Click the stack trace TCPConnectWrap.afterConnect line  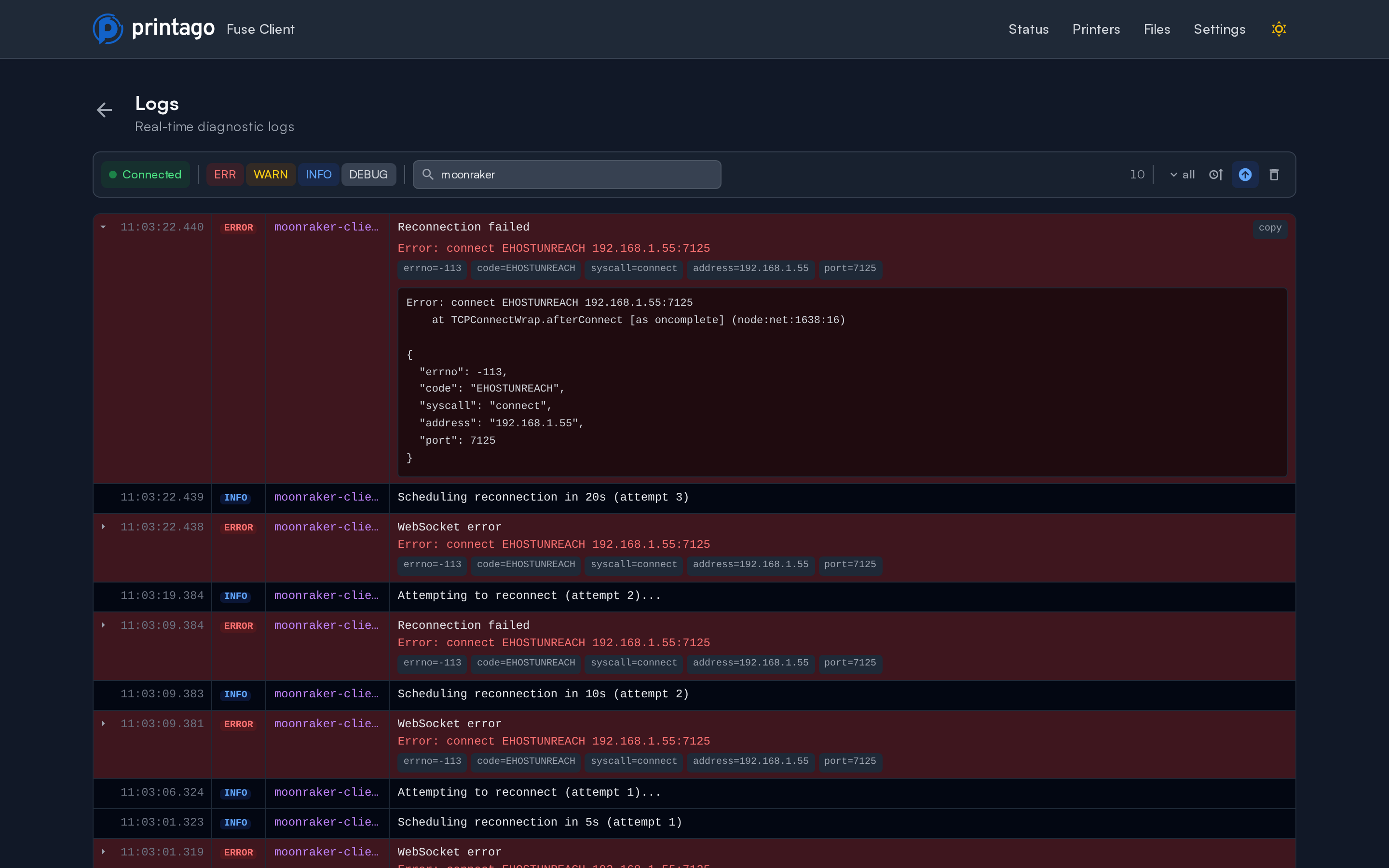point(638,320)
